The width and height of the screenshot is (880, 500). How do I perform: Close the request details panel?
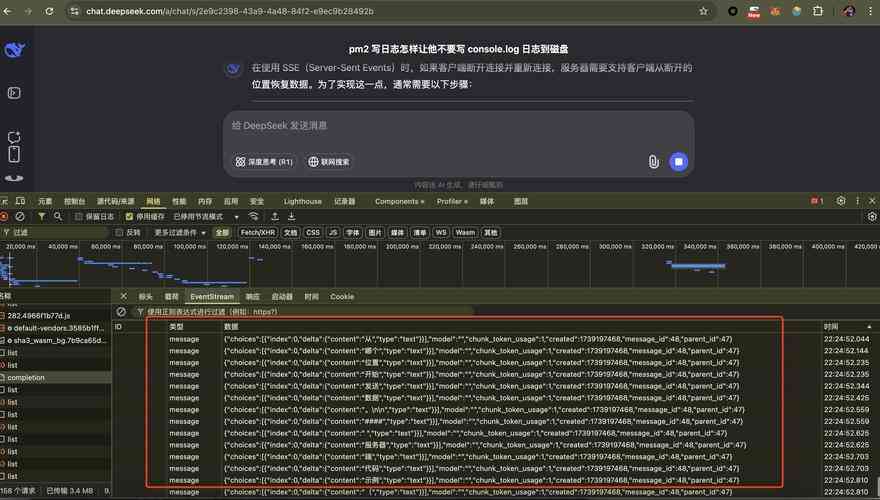coord(124,297)
